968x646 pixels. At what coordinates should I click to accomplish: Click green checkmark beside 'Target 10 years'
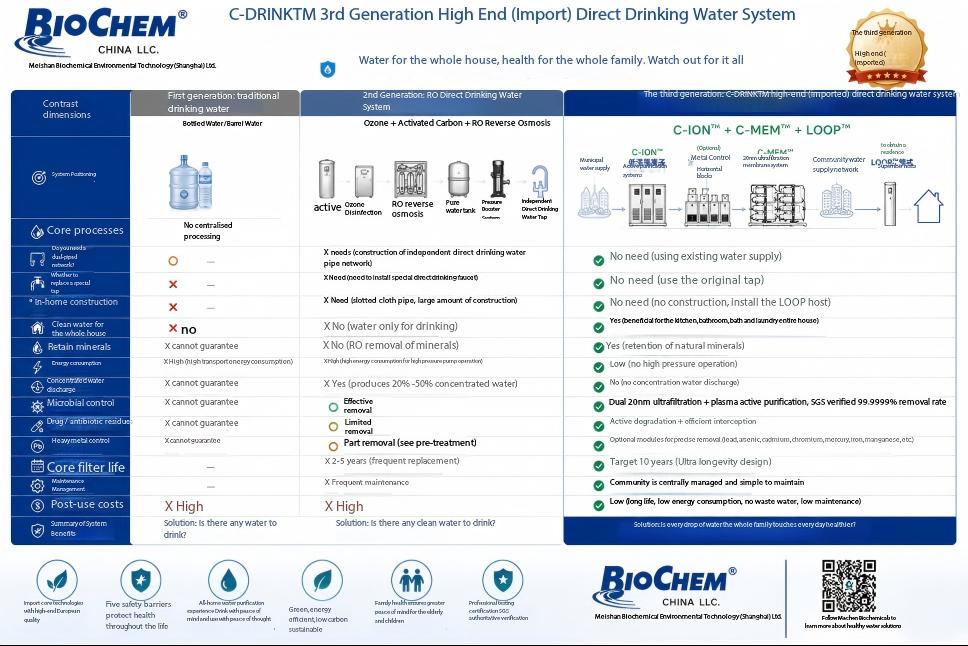(598, 466)
